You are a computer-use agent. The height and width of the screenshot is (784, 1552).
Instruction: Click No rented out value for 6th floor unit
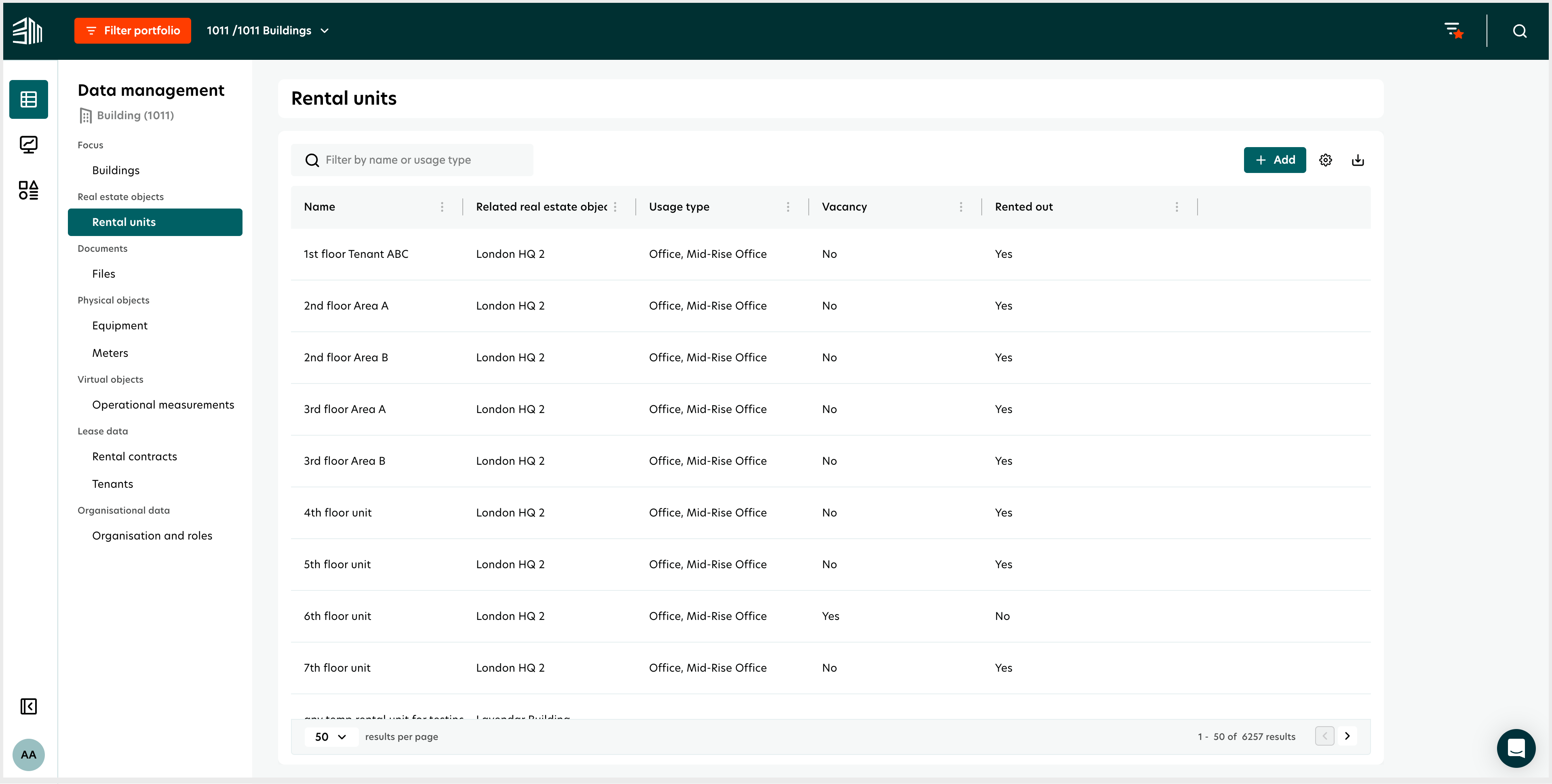(x=1002, y=616)
